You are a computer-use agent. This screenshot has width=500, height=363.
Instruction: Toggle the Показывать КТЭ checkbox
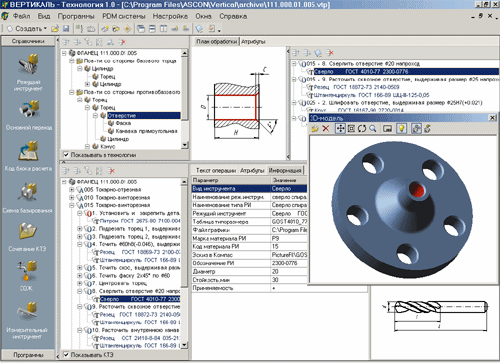pyautogui.click(x=66, y=355)
